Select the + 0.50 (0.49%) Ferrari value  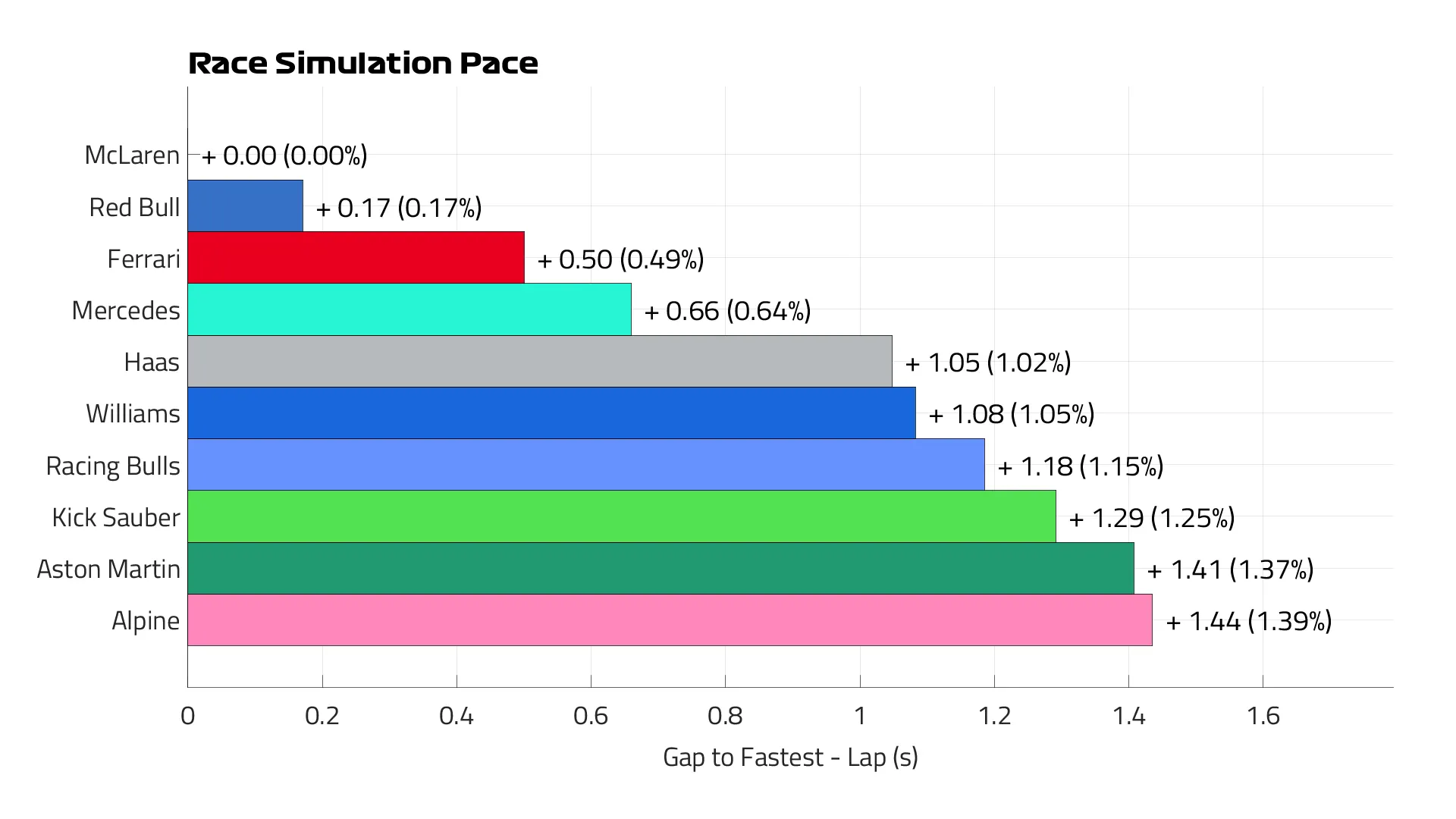[x=620, y=259]
